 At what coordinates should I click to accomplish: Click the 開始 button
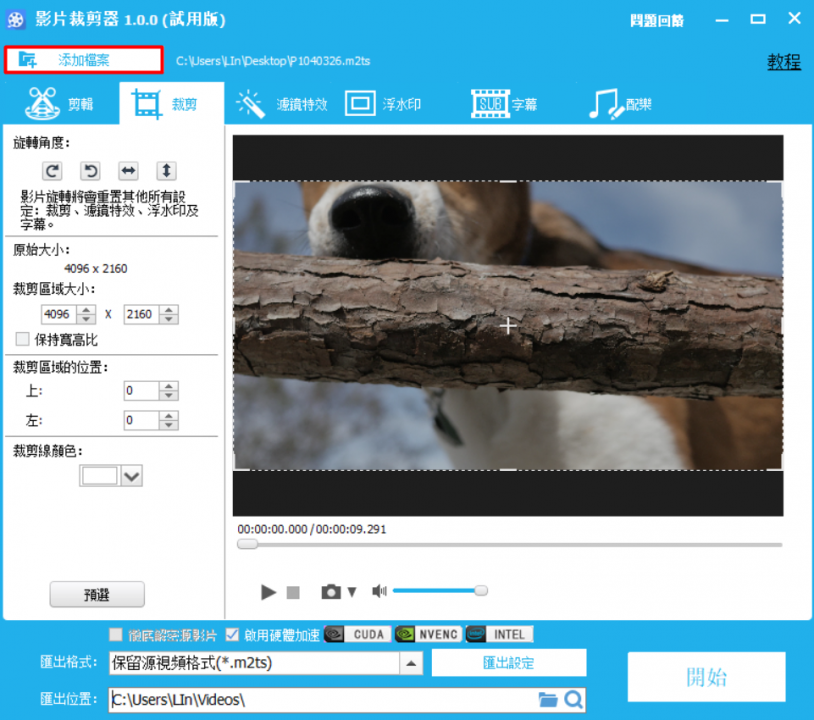[706, 677]
